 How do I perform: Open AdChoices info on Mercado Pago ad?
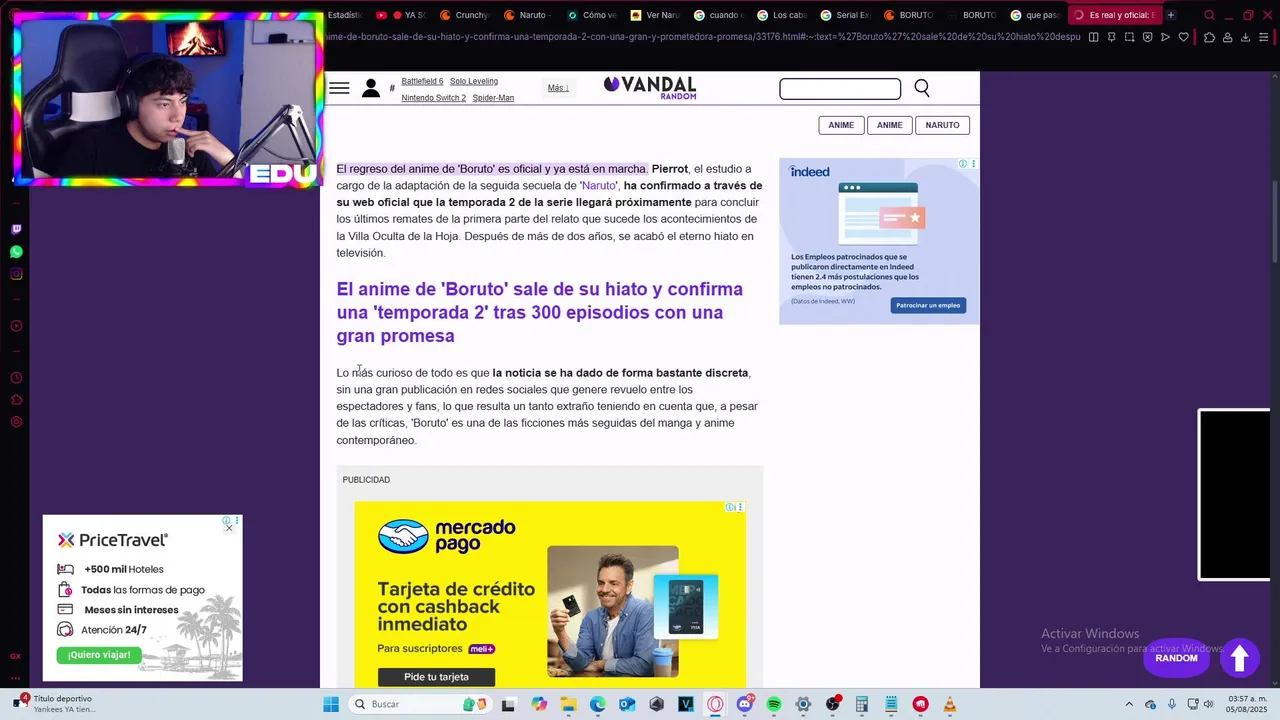tap(730, 507)
